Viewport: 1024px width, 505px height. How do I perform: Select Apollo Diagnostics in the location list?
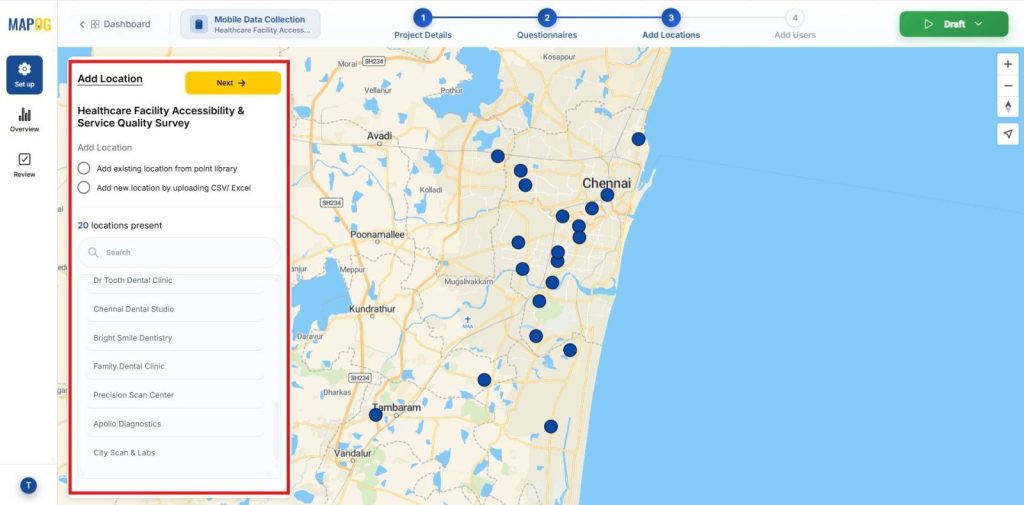[x=127, y=424]
